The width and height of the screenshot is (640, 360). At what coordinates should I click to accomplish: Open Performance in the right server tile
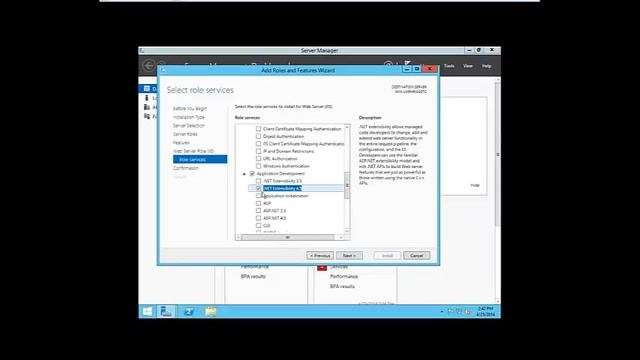(x=344, y=276)
